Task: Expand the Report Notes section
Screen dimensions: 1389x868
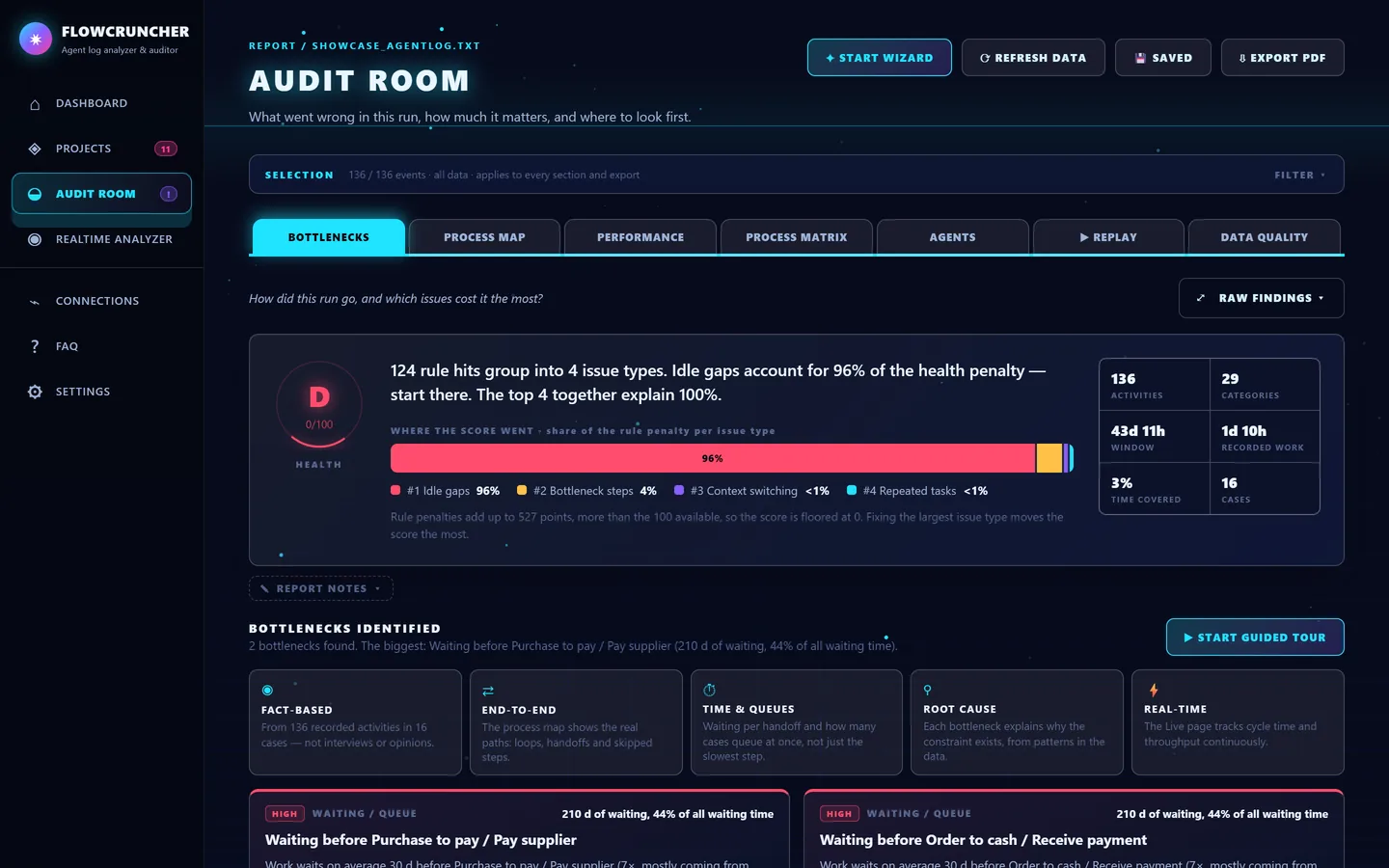Action: click(x=321, y=588)
